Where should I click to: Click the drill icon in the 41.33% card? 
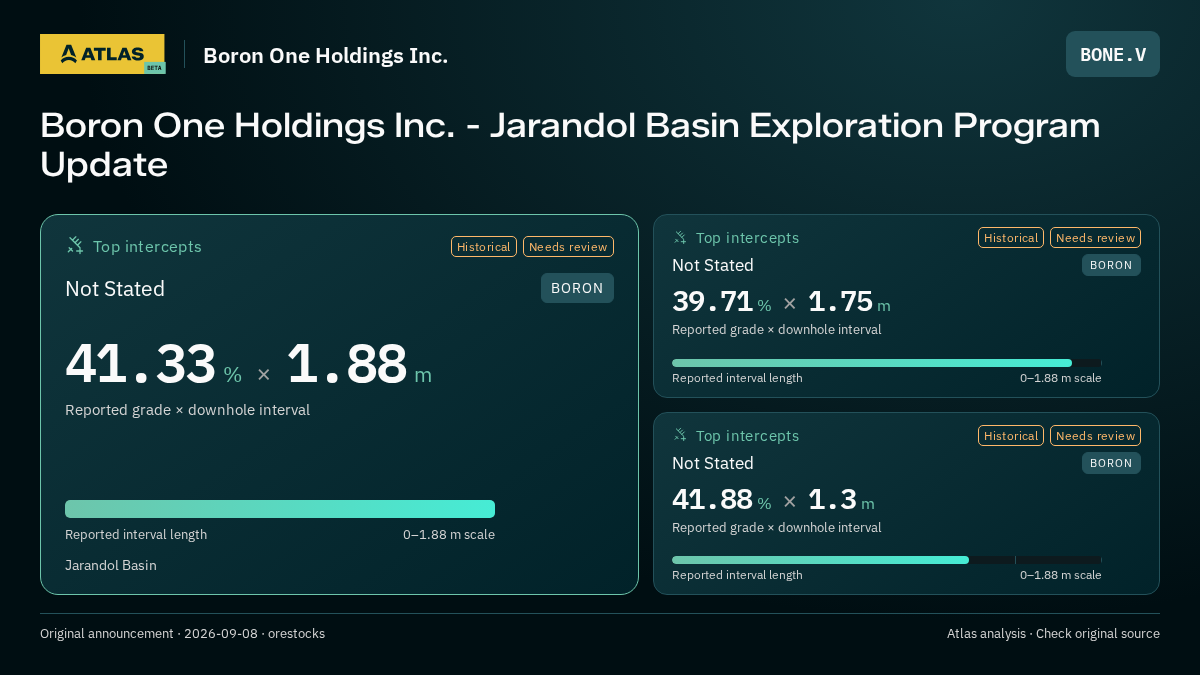(75, 246)
